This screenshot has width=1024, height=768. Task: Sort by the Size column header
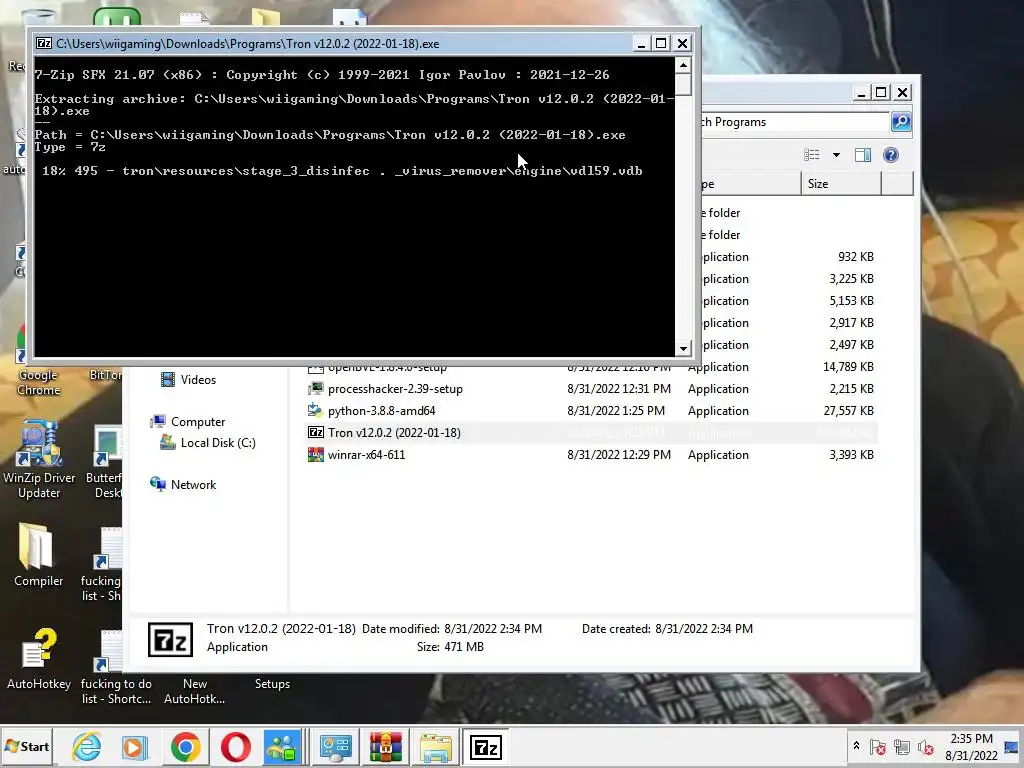841,184
